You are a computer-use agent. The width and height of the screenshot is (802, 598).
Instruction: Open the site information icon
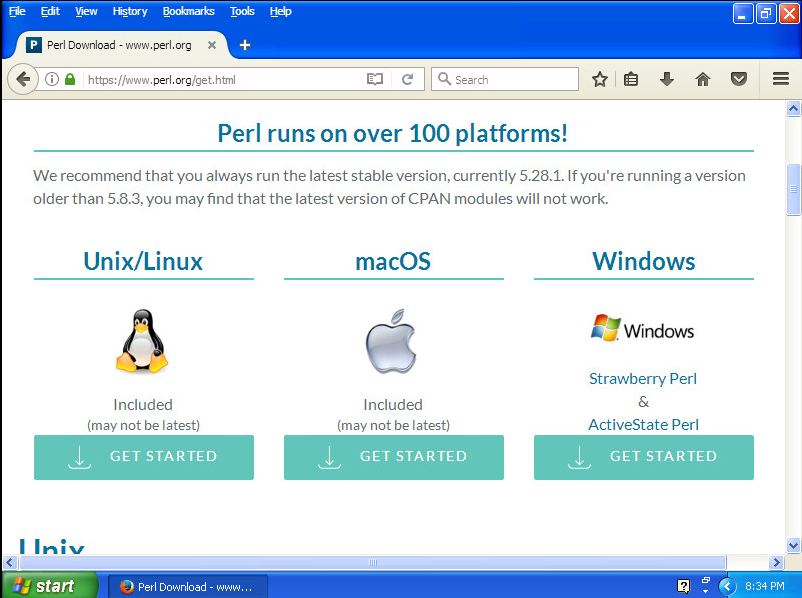(52, 79)
